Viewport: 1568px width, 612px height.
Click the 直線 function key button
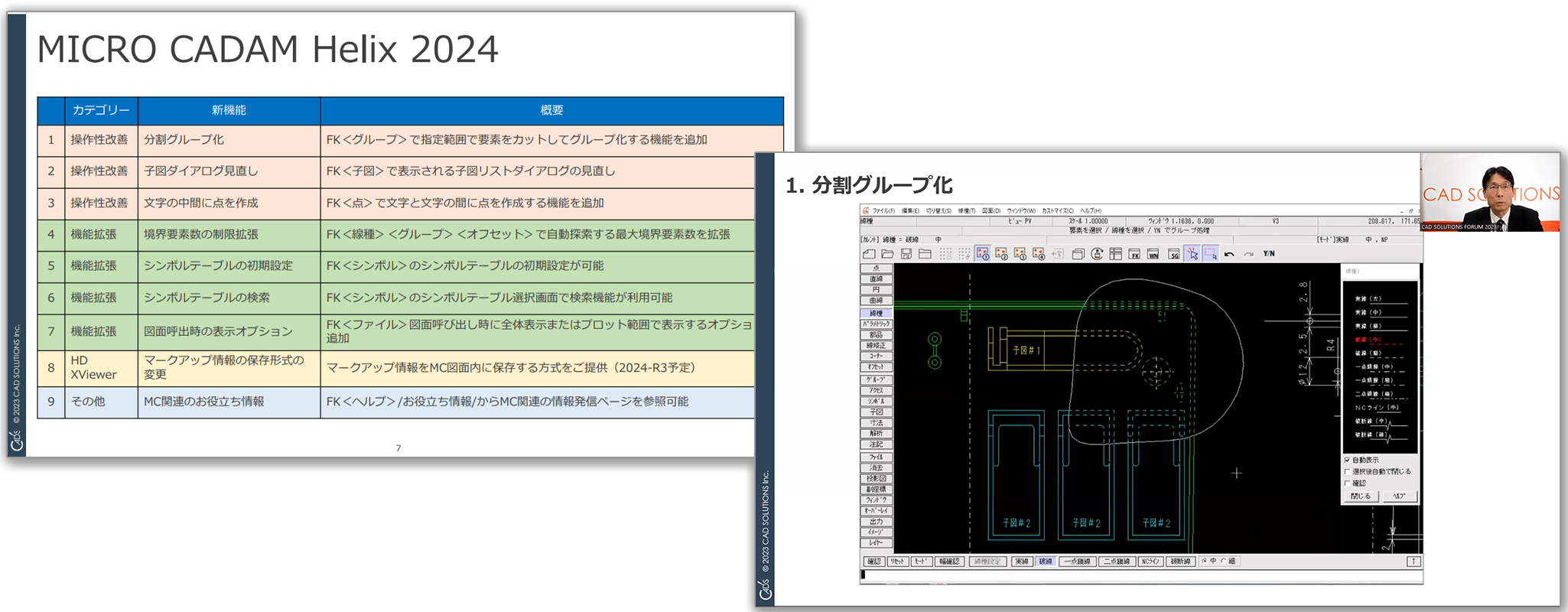point(877,279)
